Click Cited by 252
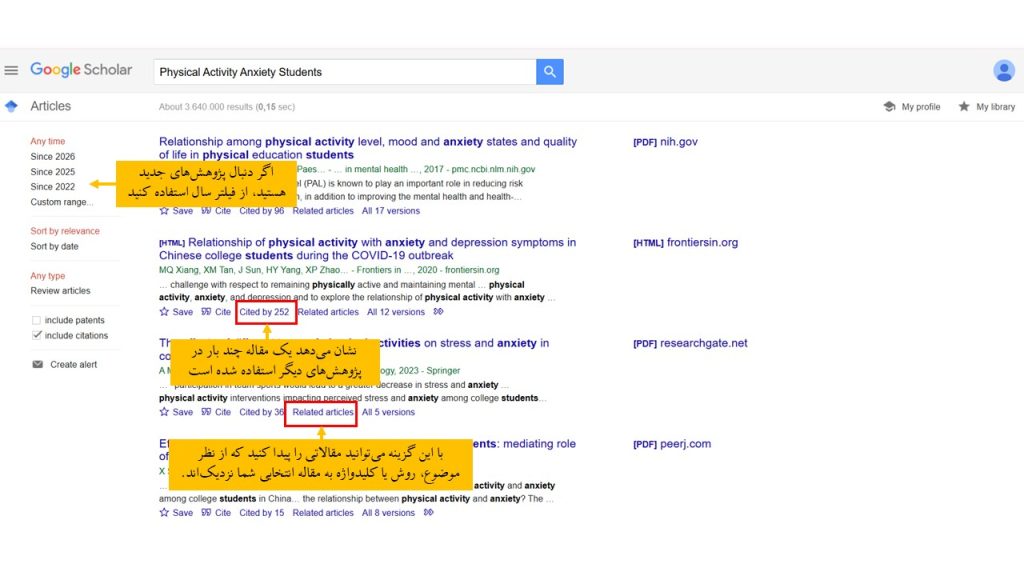The height and width of the screenshot is (576, 1024). click(264, 312)
